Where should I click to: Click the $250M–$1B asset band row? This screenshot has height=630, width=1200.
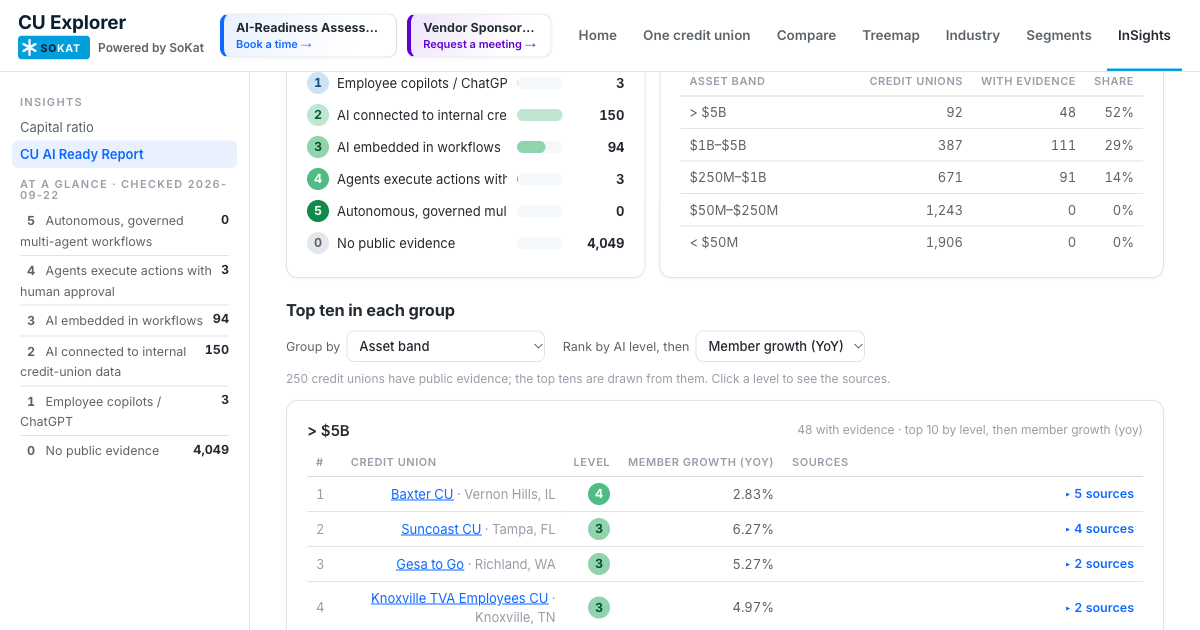click(912, 177)
